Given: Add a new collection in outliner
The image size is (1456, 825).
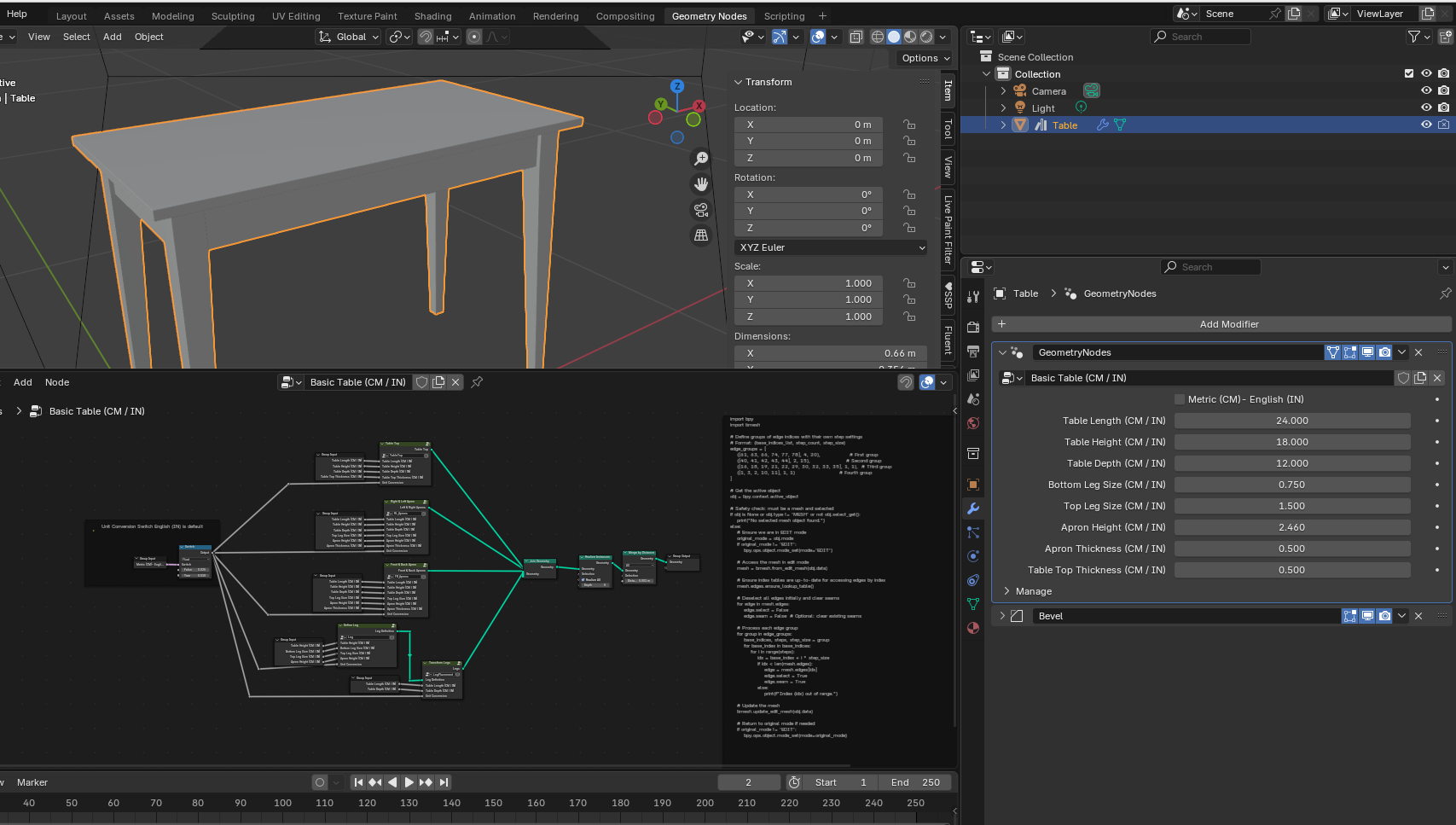Looking at the screenshot, I should pyautogui.click(x=1446, y=37).
